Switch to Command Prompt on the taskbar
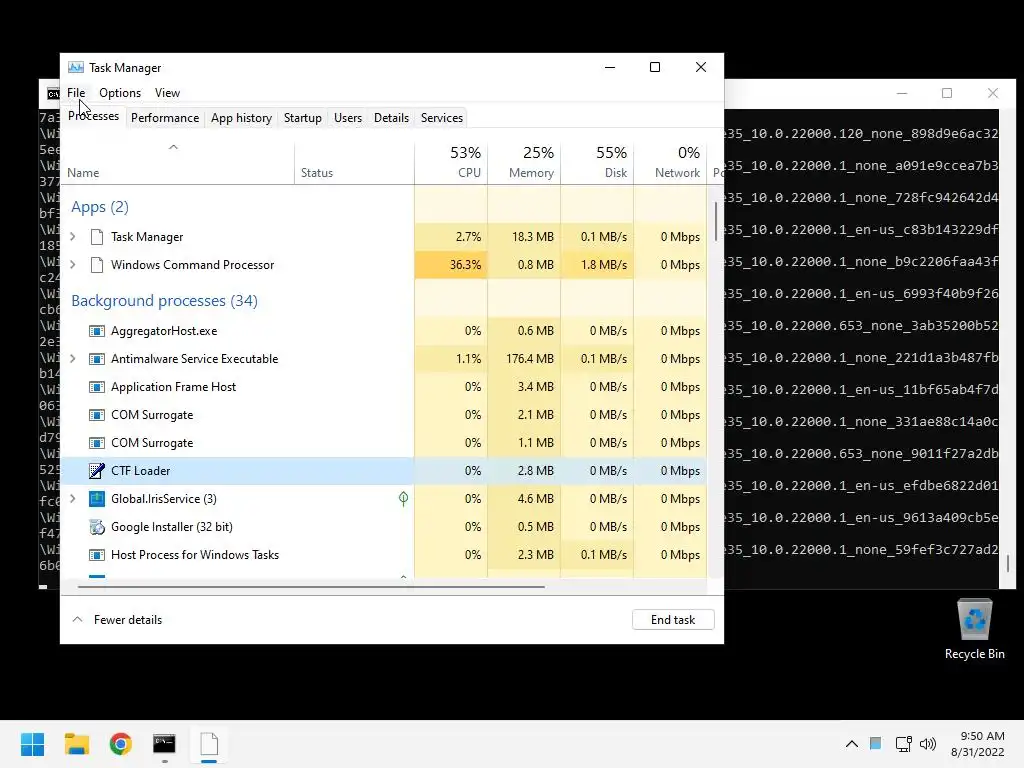The width and height of the screenshot is (1024, 768). [164, 744]
